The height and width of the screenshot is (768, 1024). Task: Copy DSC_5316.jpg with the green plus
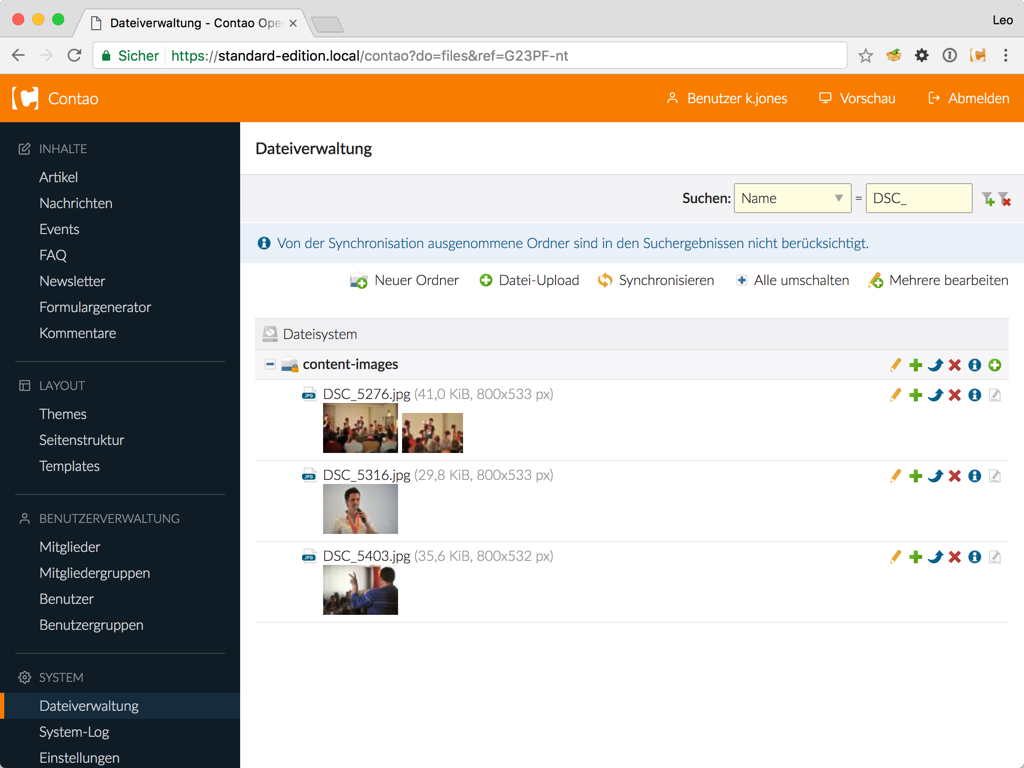click(916, 476)
